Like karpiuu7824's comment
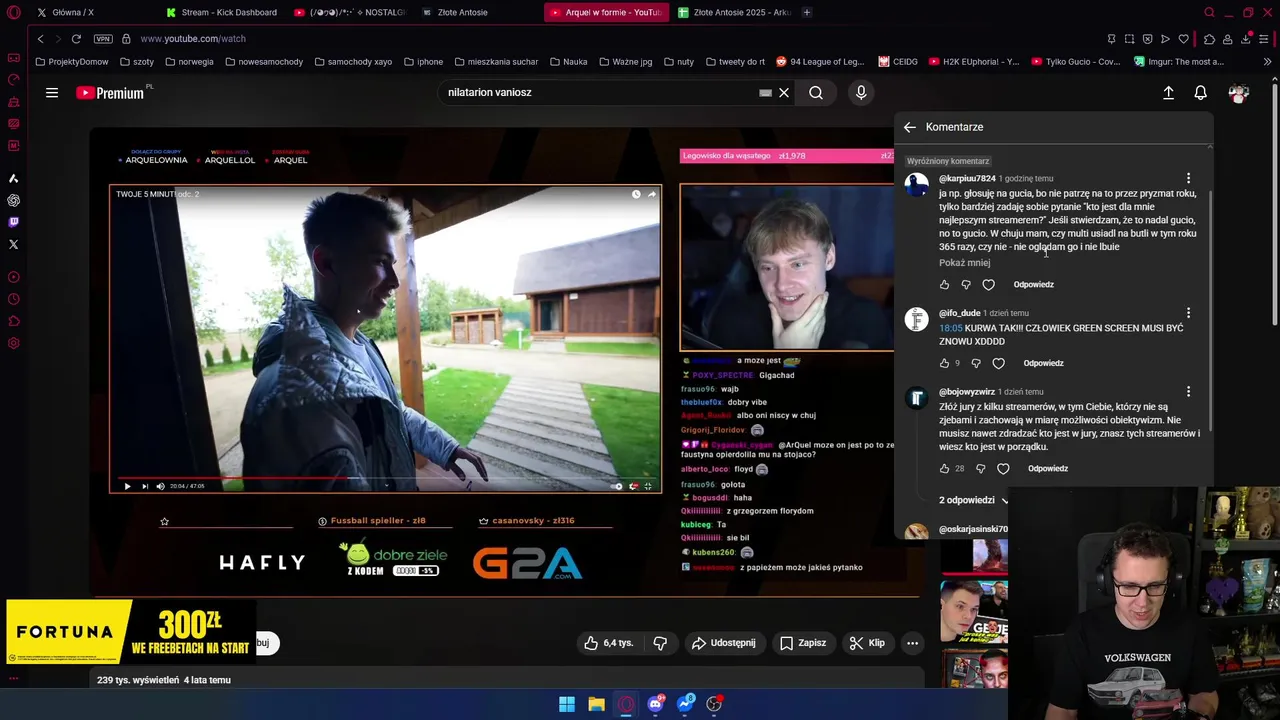 944,285
